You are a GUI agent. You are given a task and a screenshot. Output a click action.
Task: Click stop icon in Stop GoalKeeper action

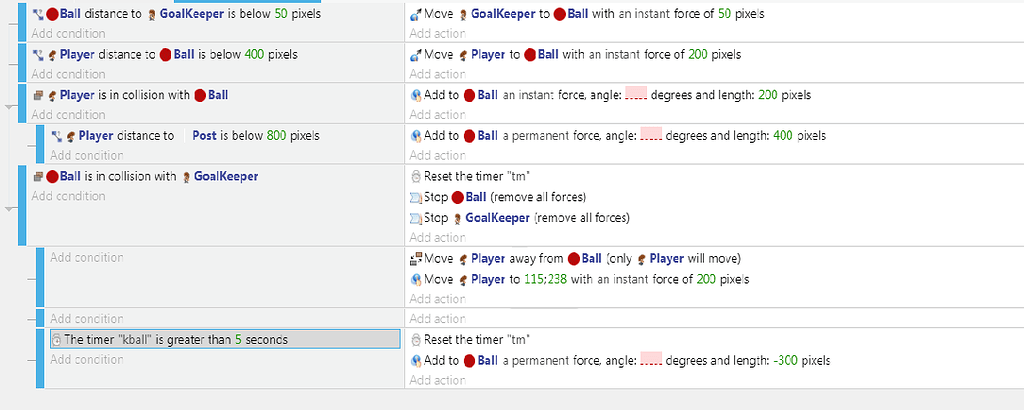tap(415, 218)
